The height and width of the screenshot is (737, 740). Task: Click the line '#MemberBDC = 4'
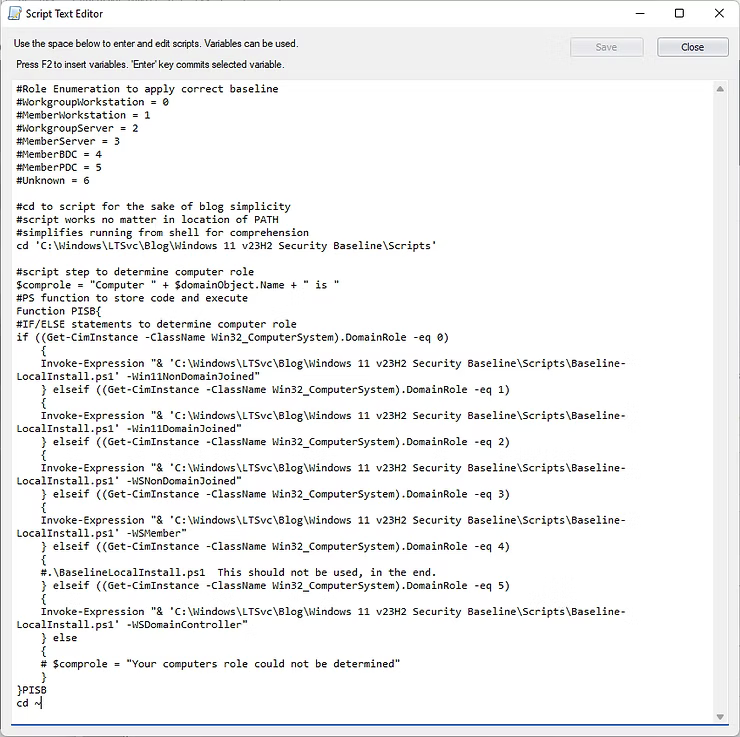point(59,154)
